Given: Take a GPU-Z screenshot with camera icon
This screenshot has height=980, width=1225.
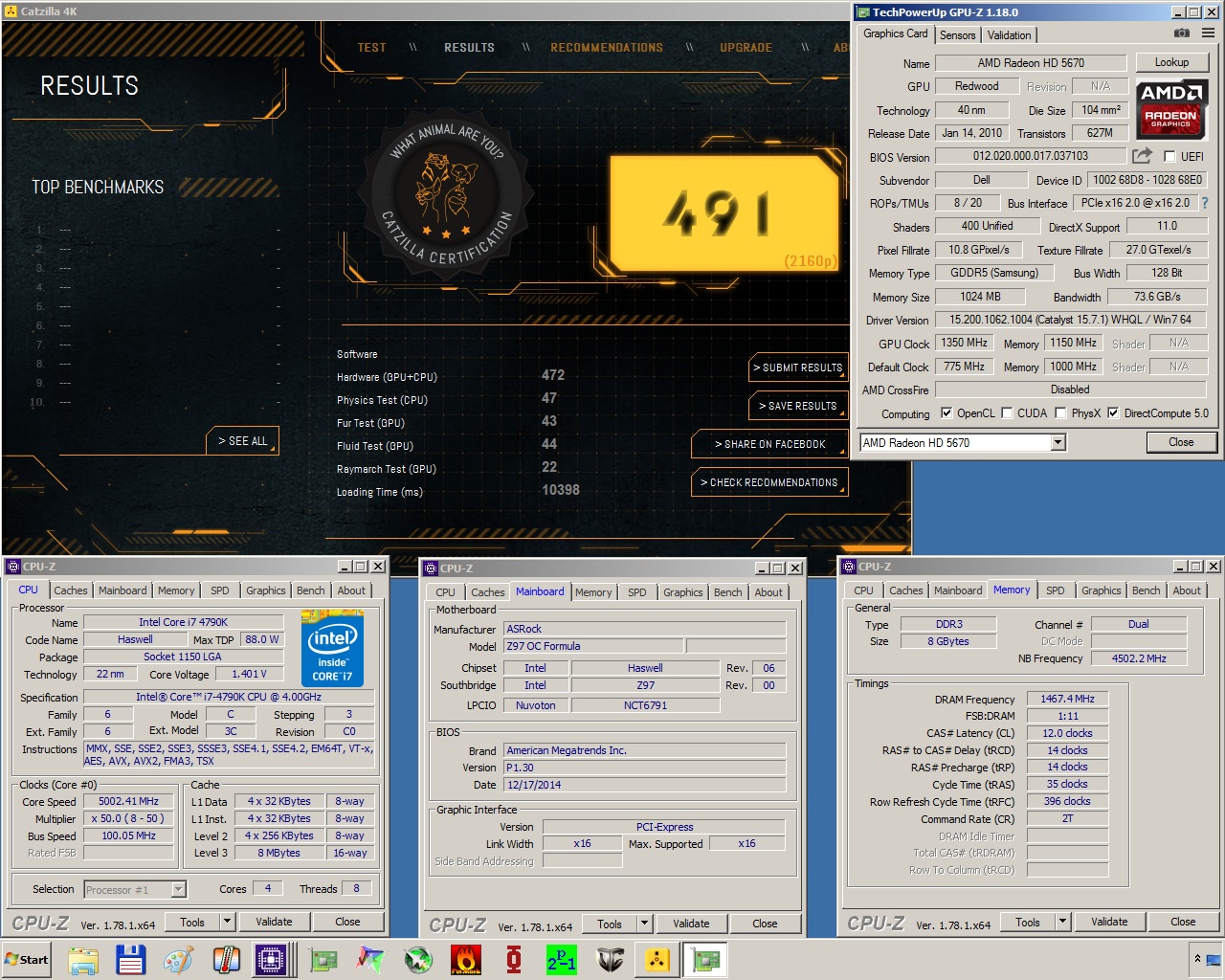Looking at the screenshot, I should tap(1182, 33).
